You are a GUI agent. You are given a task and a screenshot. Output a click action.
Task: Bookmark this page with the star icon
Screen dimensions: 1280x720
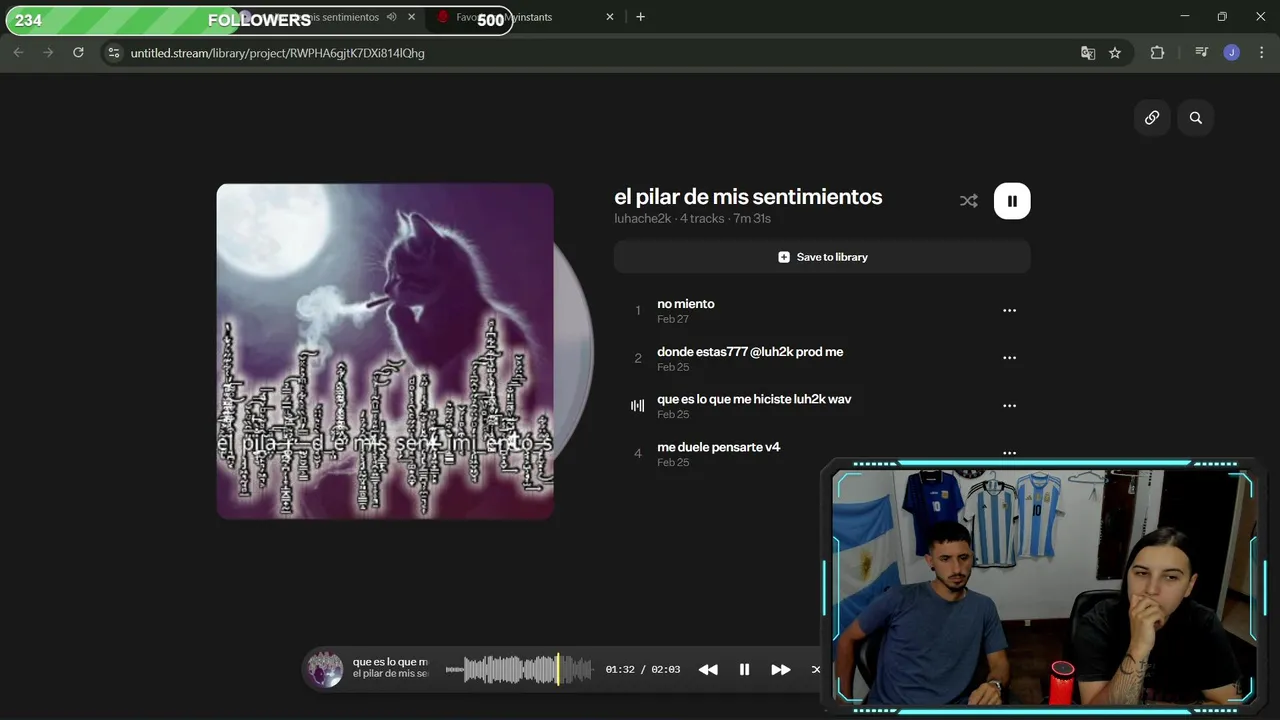point(1115,53)
